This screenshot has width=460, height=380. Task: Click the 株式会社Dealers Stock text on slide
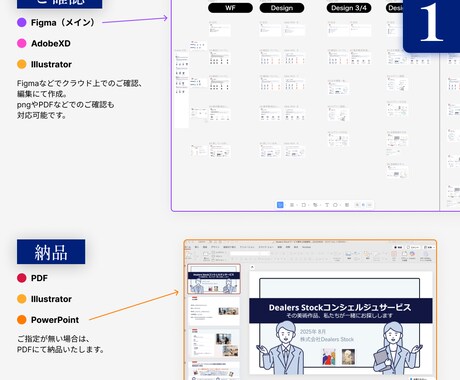327,339
